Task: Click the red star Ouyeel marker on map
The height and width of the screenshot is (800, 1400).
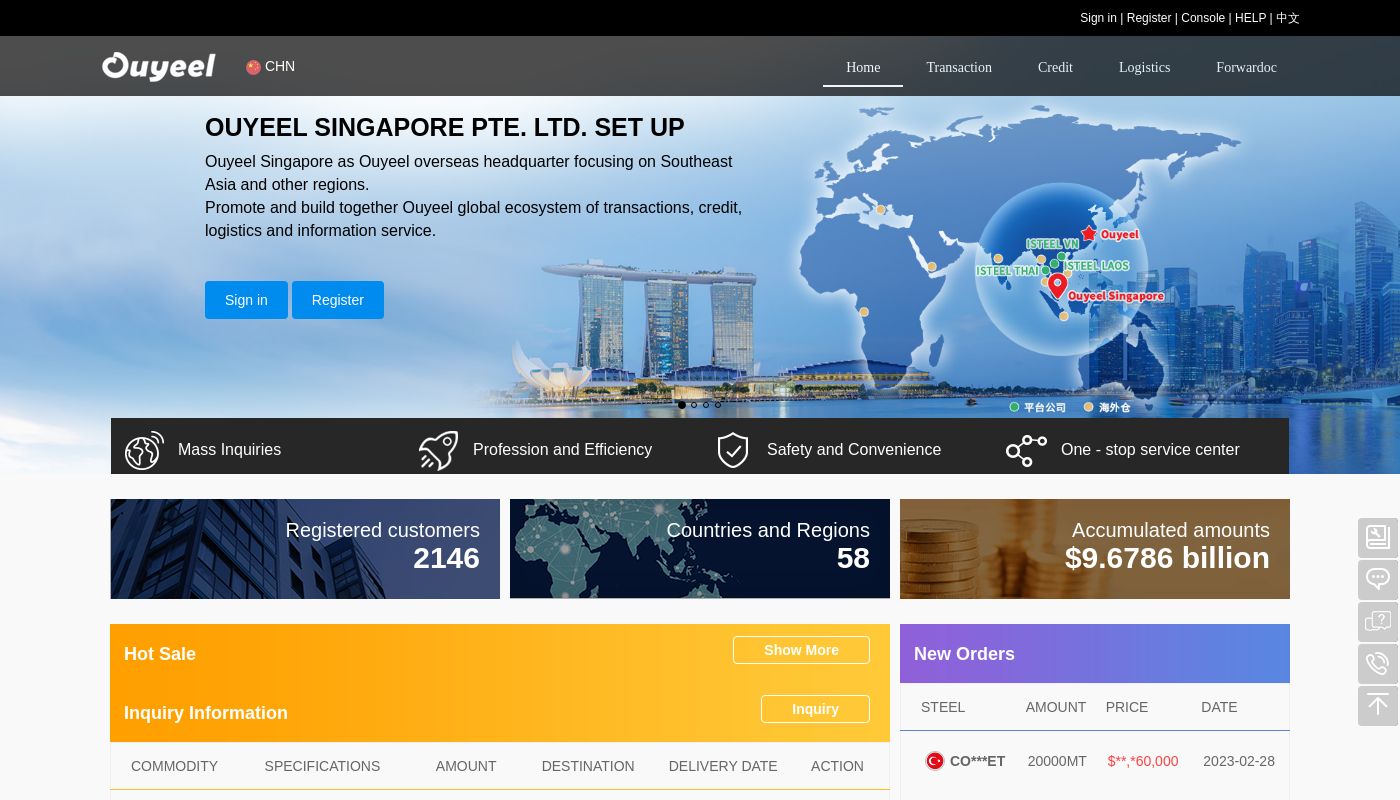Action: coord(1089,233)
